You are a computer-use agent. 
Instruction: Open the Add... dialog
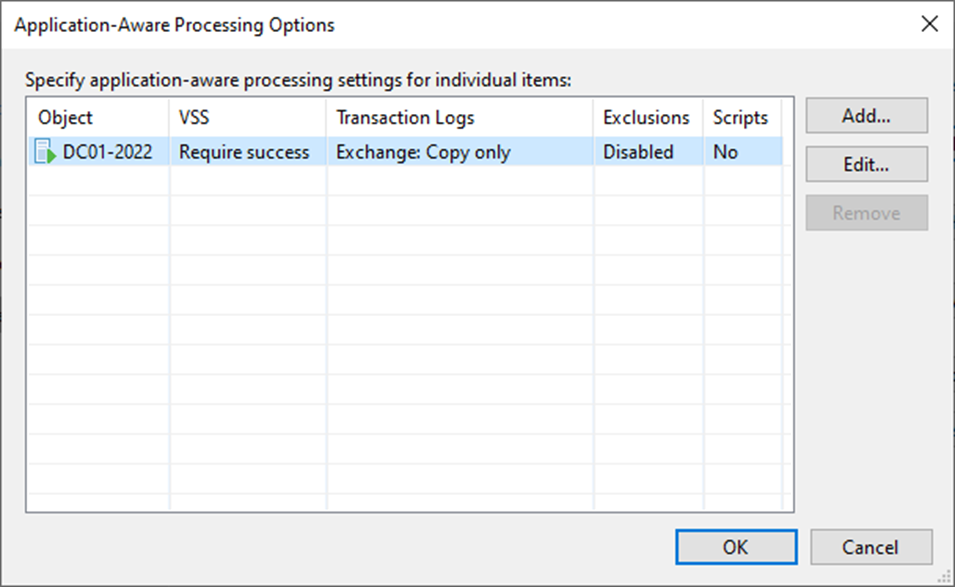tap(867, 116)
